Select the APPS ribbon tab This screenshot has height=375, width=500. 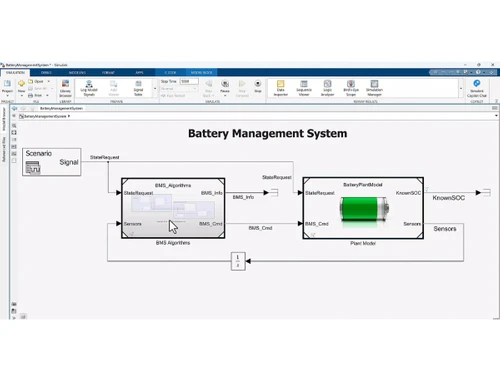click(x=139, y=72)
